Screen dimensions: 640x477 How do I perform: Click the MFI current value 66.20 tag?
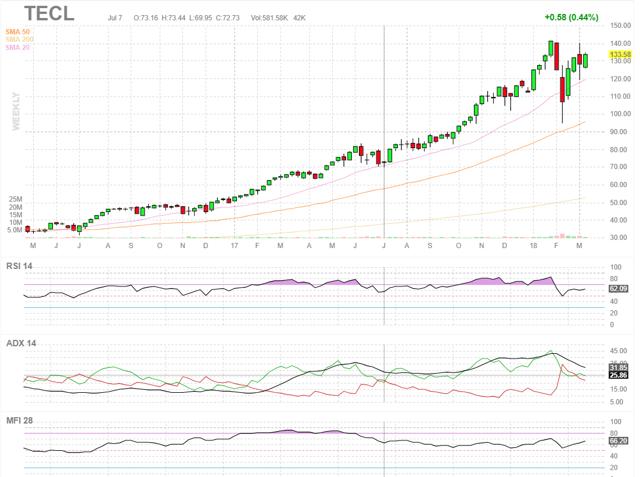click(x=618, y=441)
